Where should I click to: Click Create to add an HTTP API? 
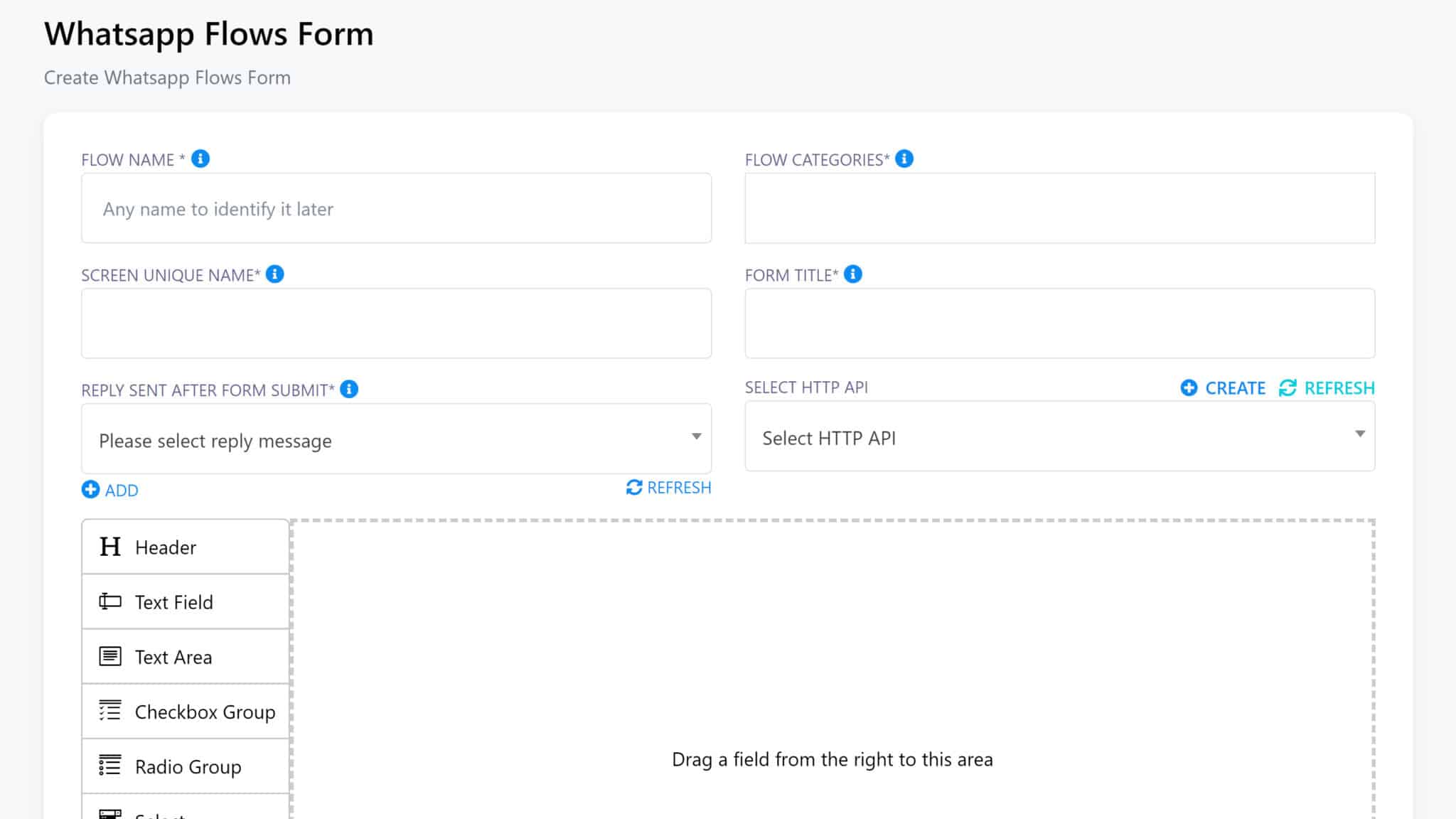(1224, 388)
